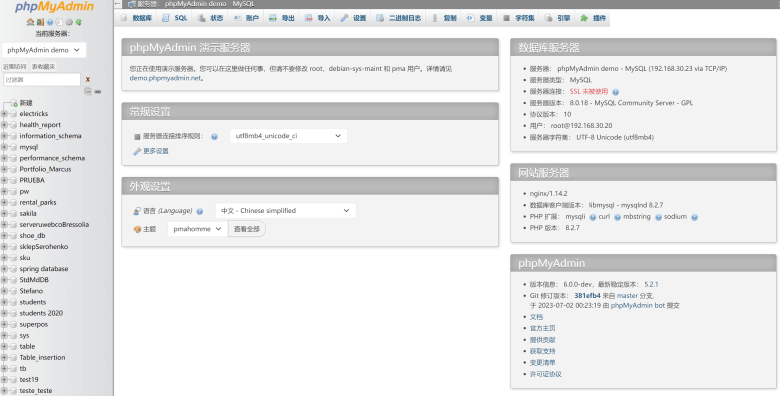Switch to the 状态 tab
780x396 pixels.
click(x=210, y=18)
